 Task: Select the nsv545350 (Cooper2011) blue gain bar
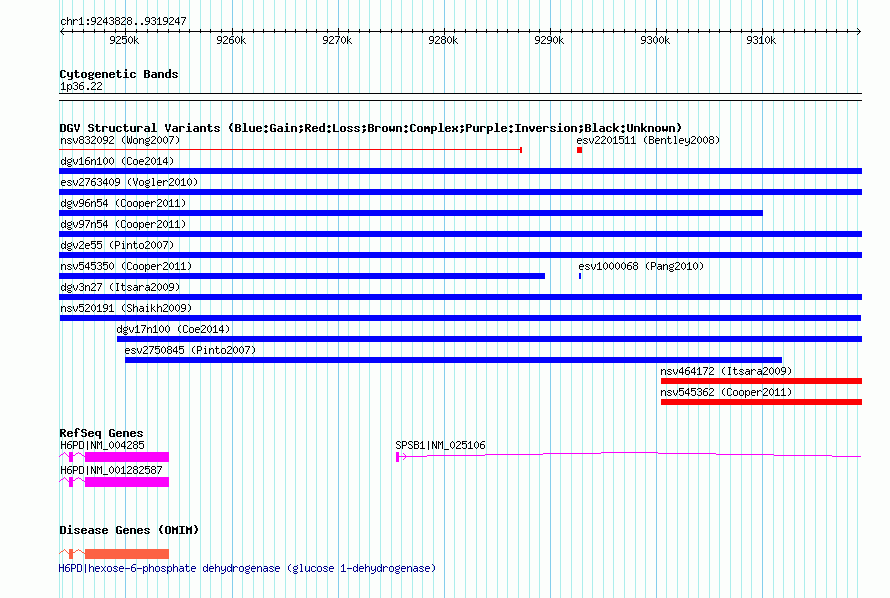coord(302,276)
